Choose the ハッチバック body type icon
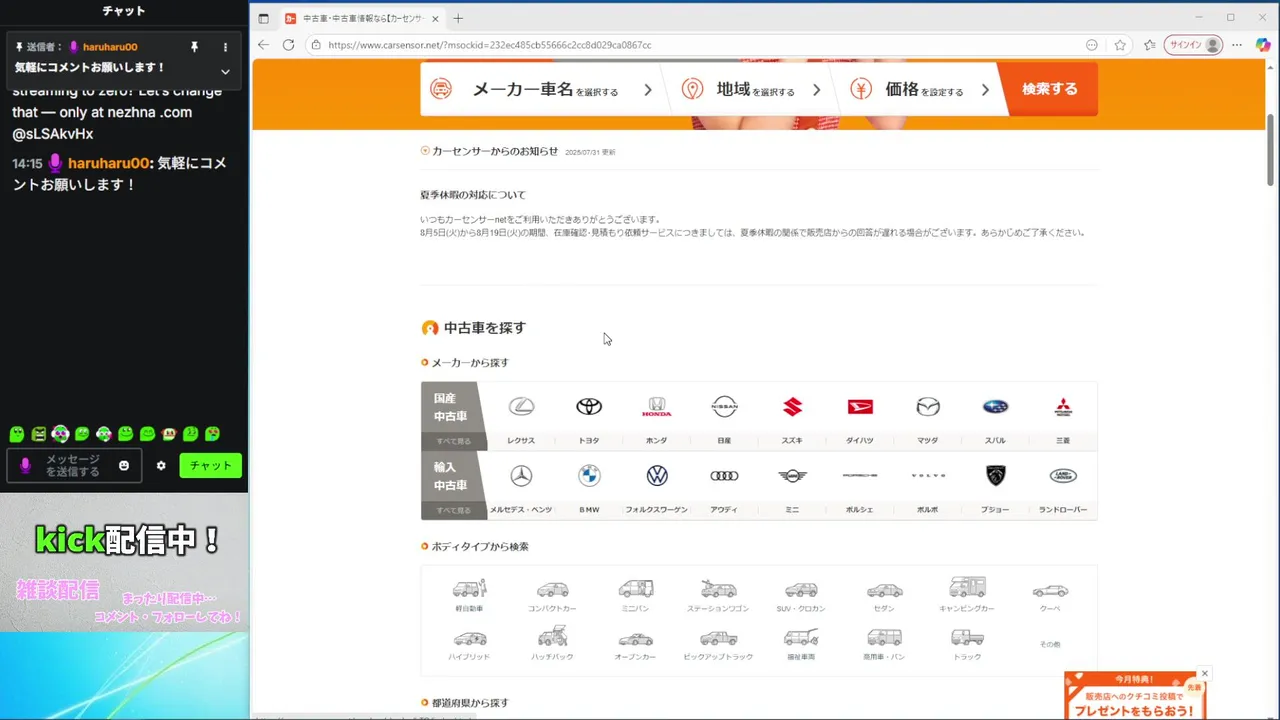The image size is (1280, 720). [x=552, y=636]
